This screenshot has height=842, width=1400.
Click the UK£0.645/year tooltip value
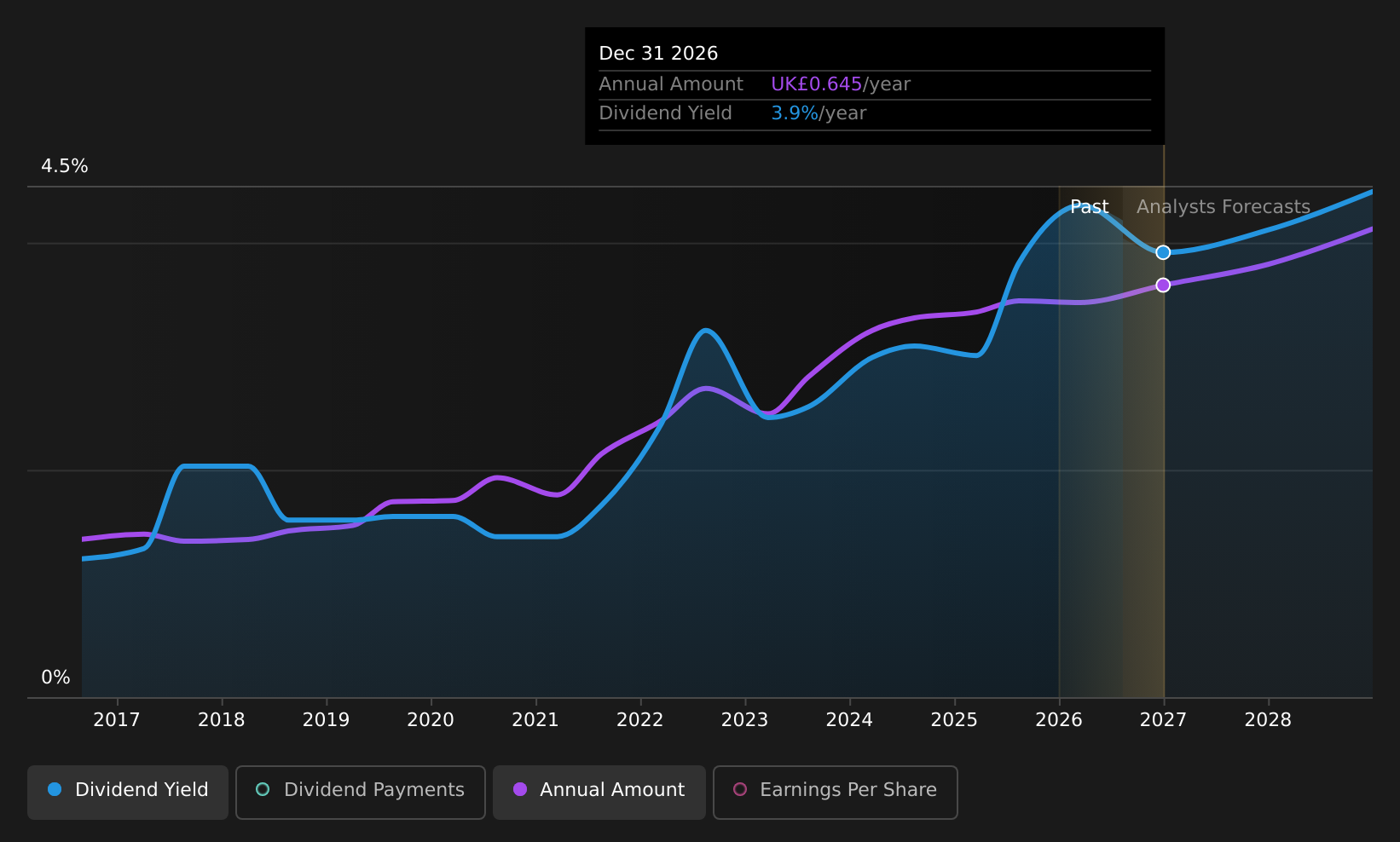pyautogui.click(x=841, y=84)
